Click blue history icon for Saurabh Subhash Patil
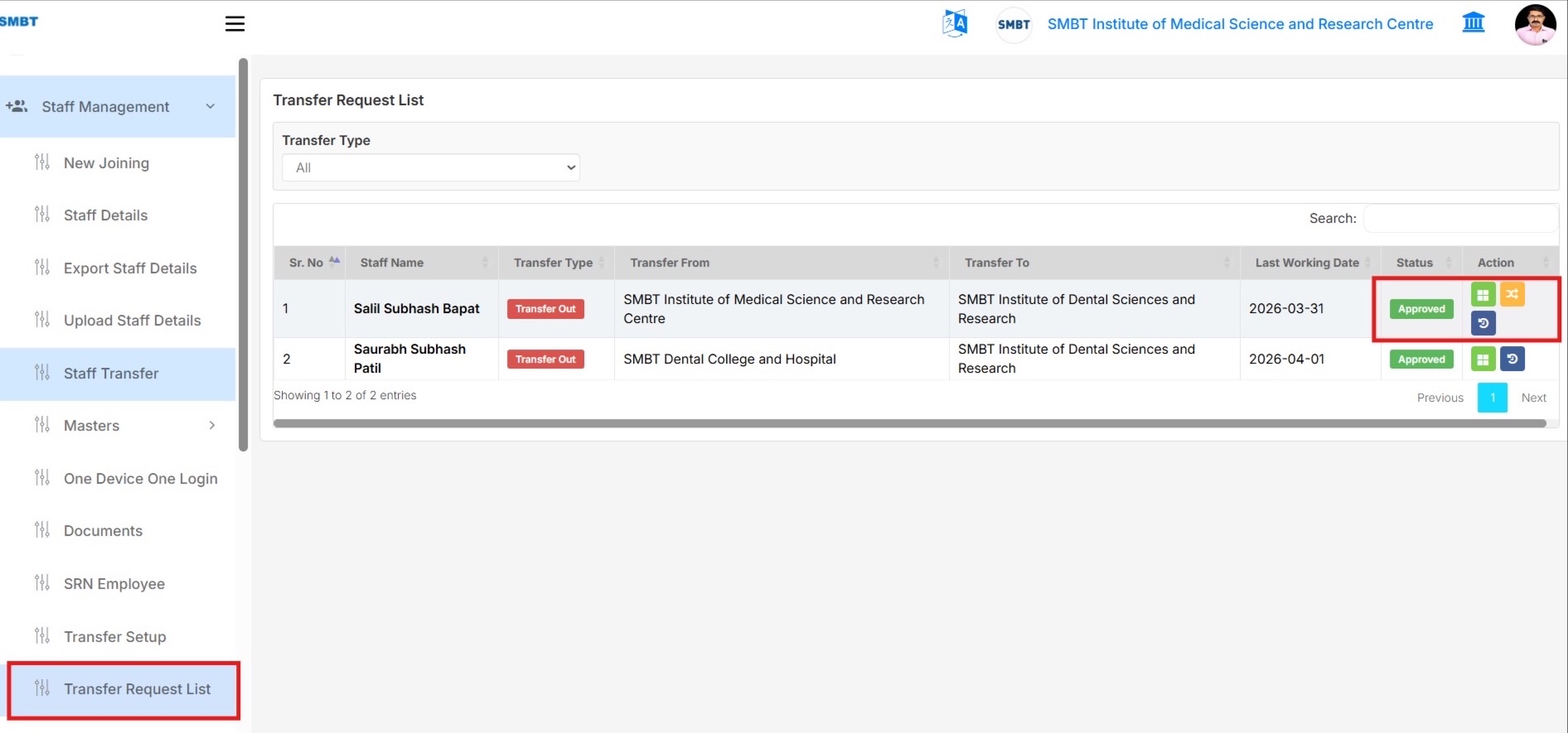 [1512, 359]
